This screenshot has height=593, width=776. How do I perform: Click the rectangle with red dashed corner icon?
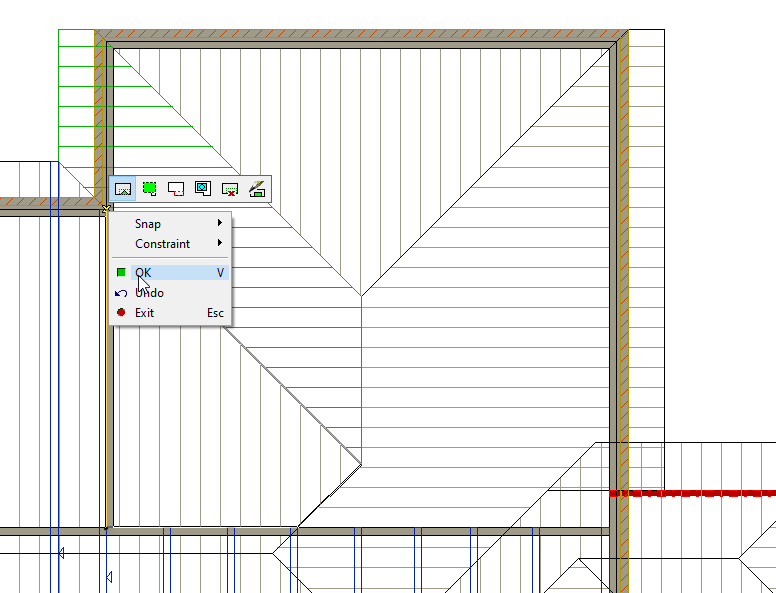176,188
